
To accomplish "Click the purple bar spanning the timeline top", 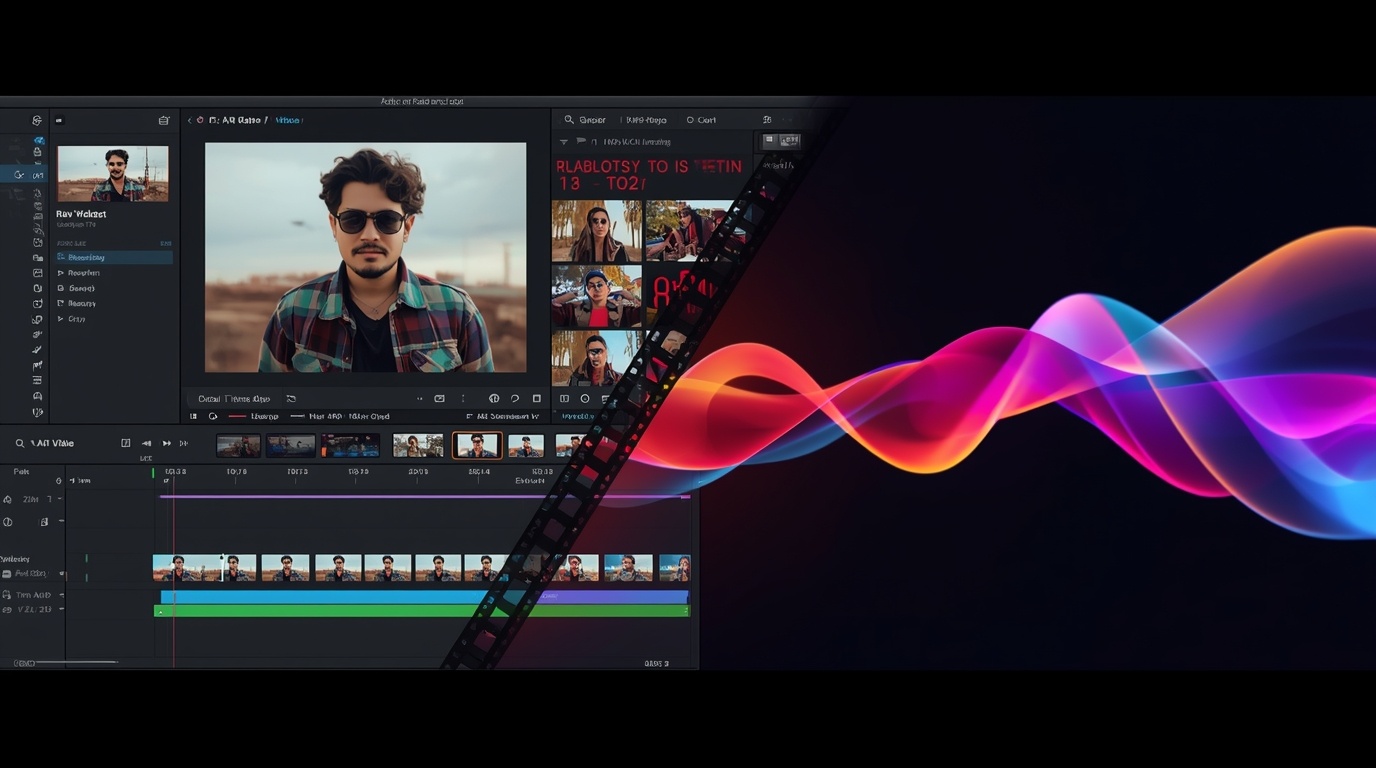I will (425, 496).
